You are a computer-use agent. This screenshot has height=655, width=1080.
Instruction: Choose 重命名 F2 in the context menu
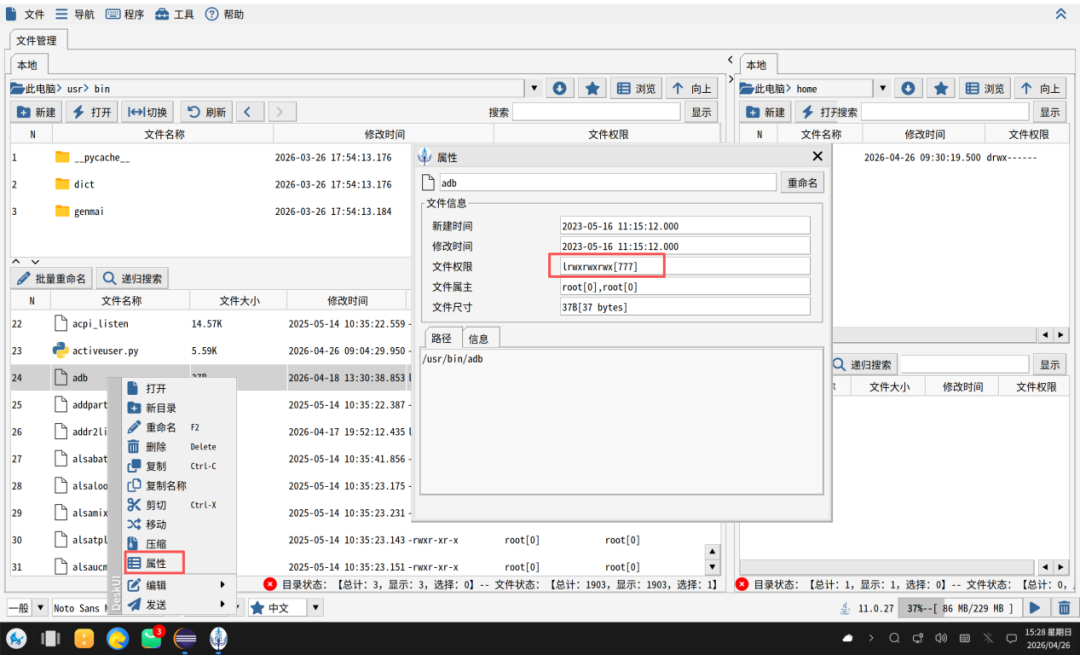click(x=179, y=427)
